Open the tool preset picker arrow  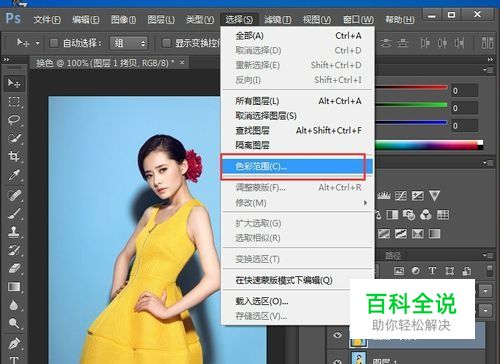37,43
